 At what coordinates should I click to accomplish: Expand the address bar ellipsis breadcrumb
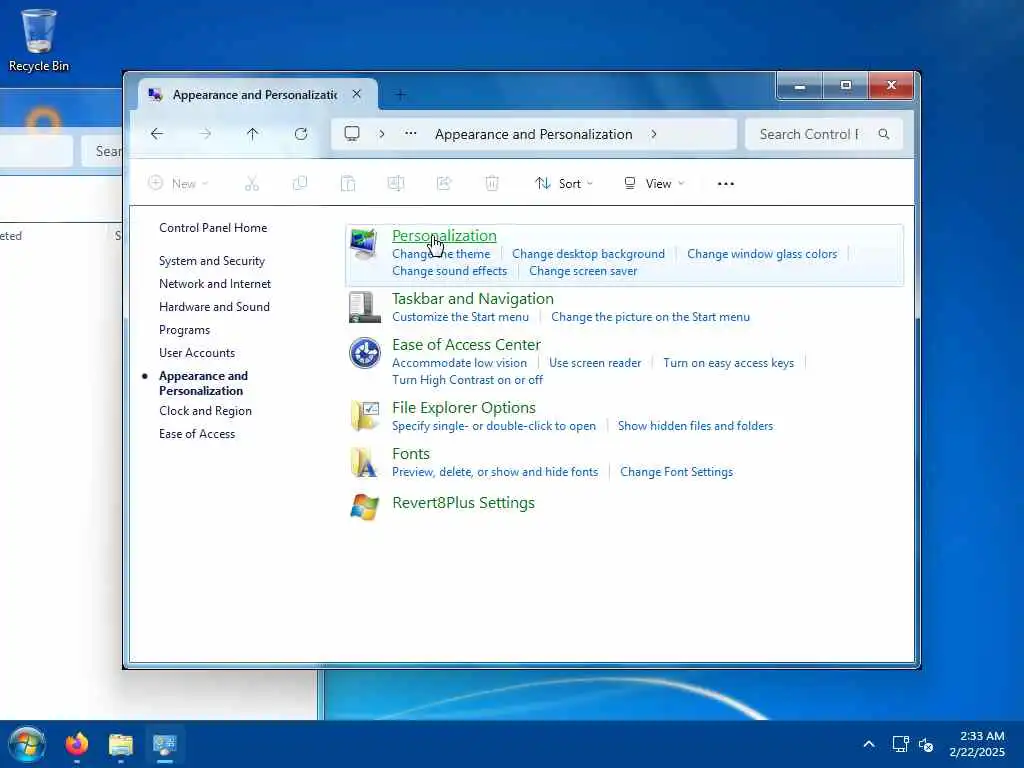coord(410,134)
